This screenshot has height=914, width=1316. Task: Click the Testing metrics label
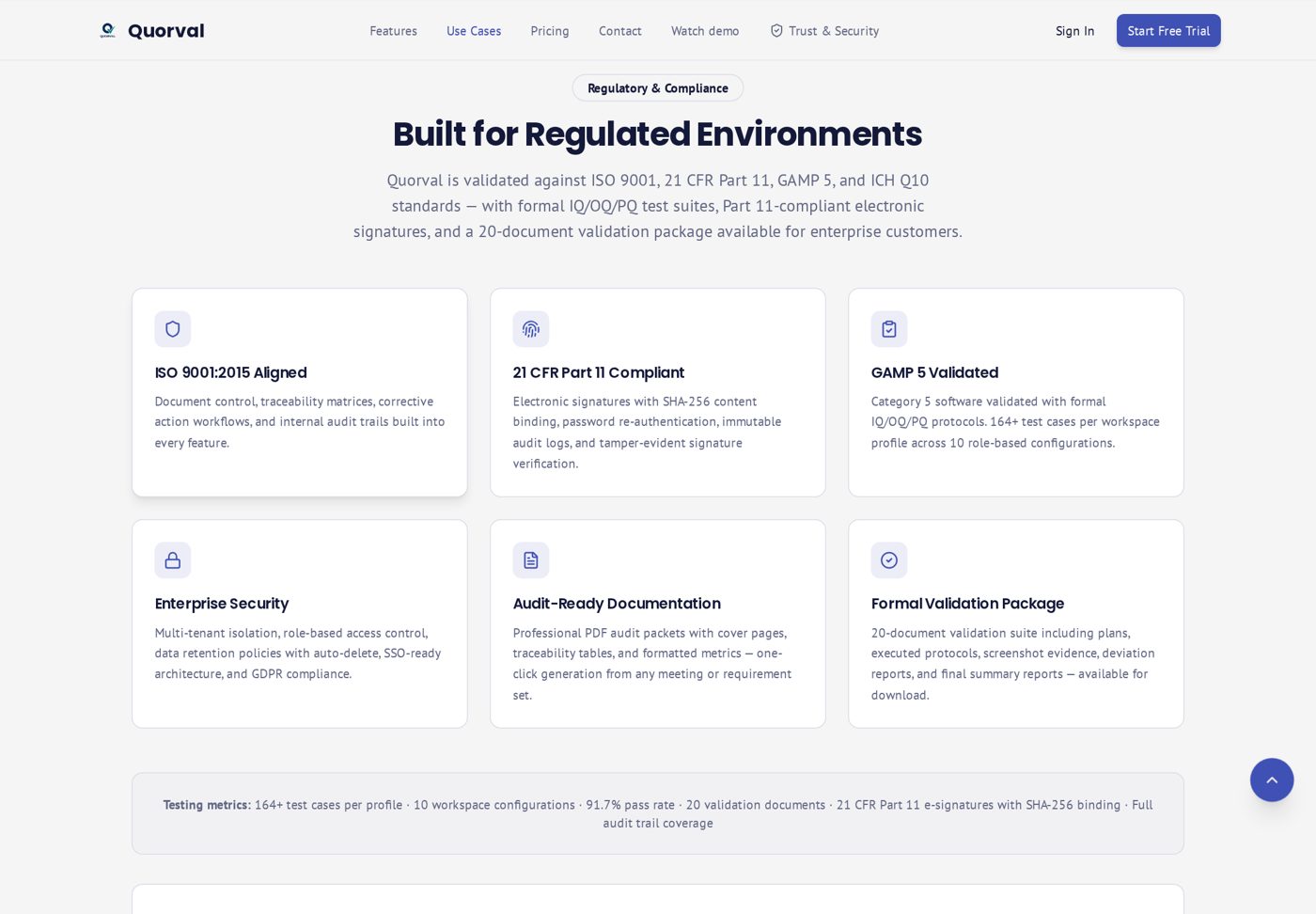(207, 805)
